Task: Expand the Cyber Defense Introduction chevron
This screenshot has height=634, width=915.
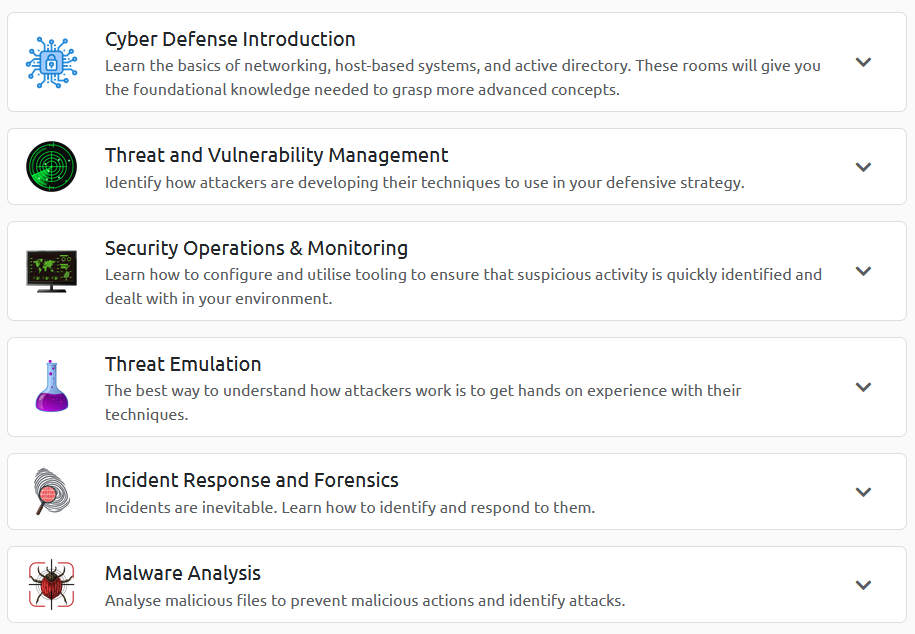Action: point(864,62)
